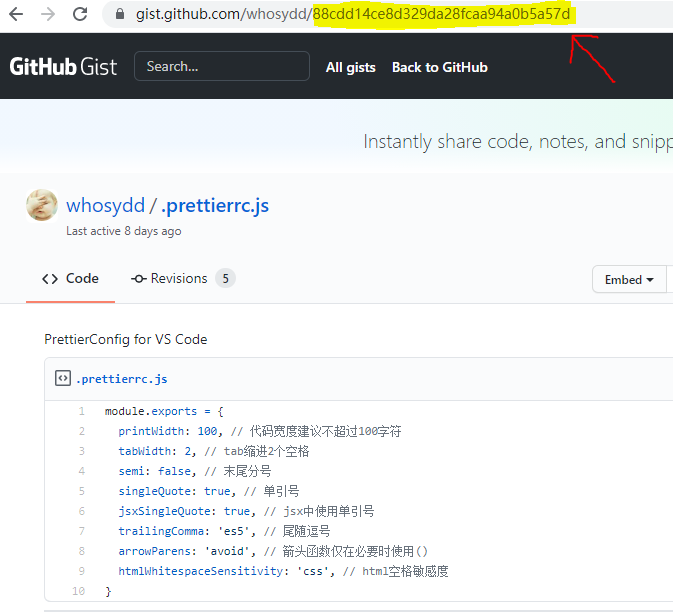
Task: Click the 'Last active 8 days ago' text
Action: tap(124, 231)
